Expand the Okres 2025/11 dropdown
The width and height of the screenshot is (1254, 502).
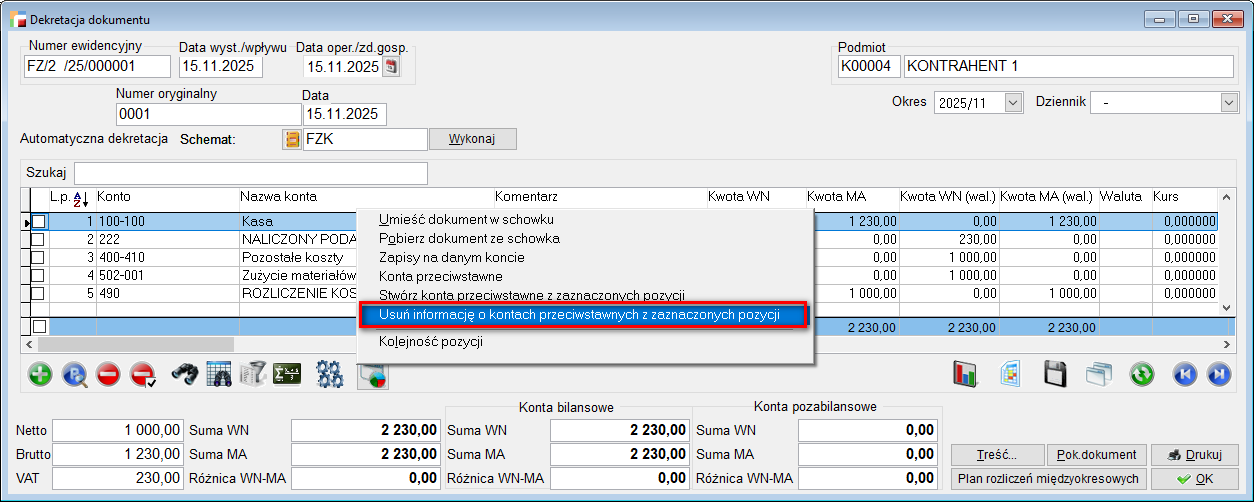pyautogui.click(x=1013, y=102)
